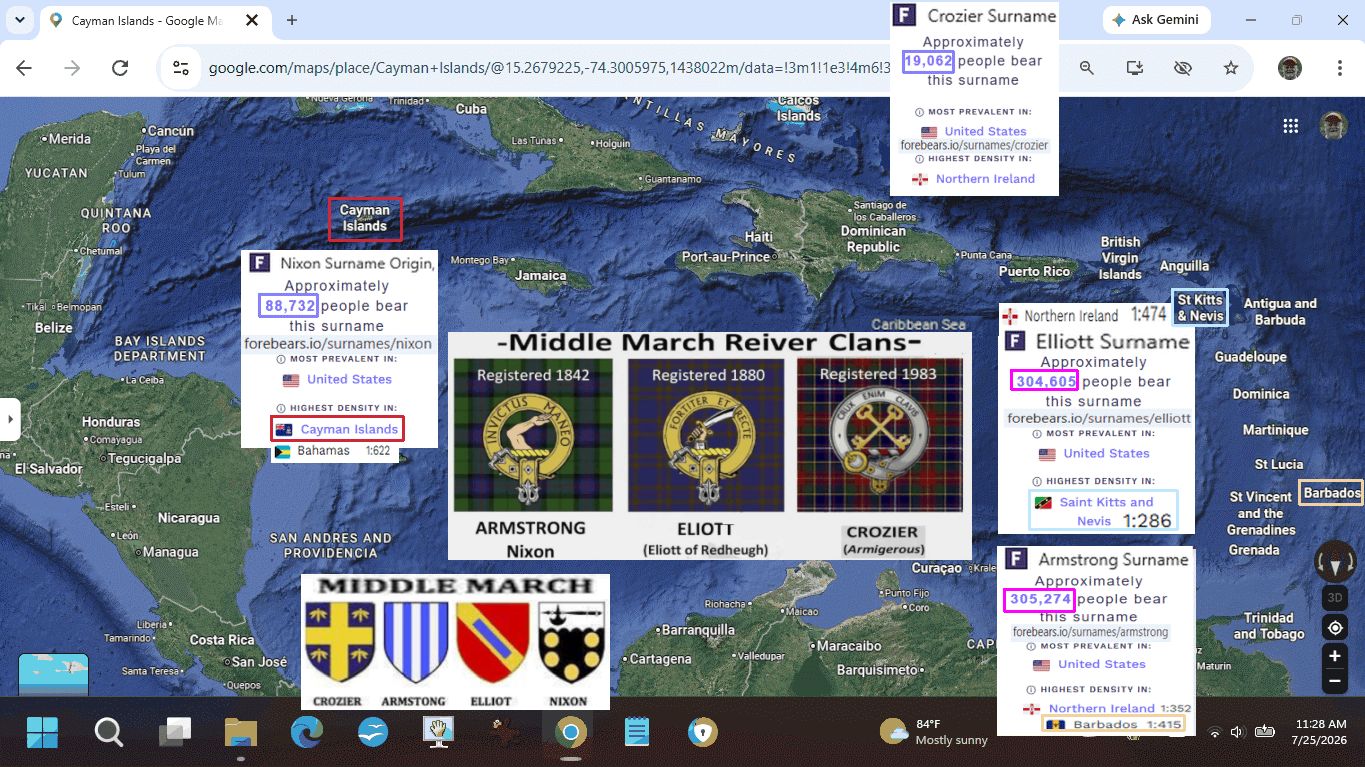Open the seagull OpenOffice taskbar icon

point(373,733)
